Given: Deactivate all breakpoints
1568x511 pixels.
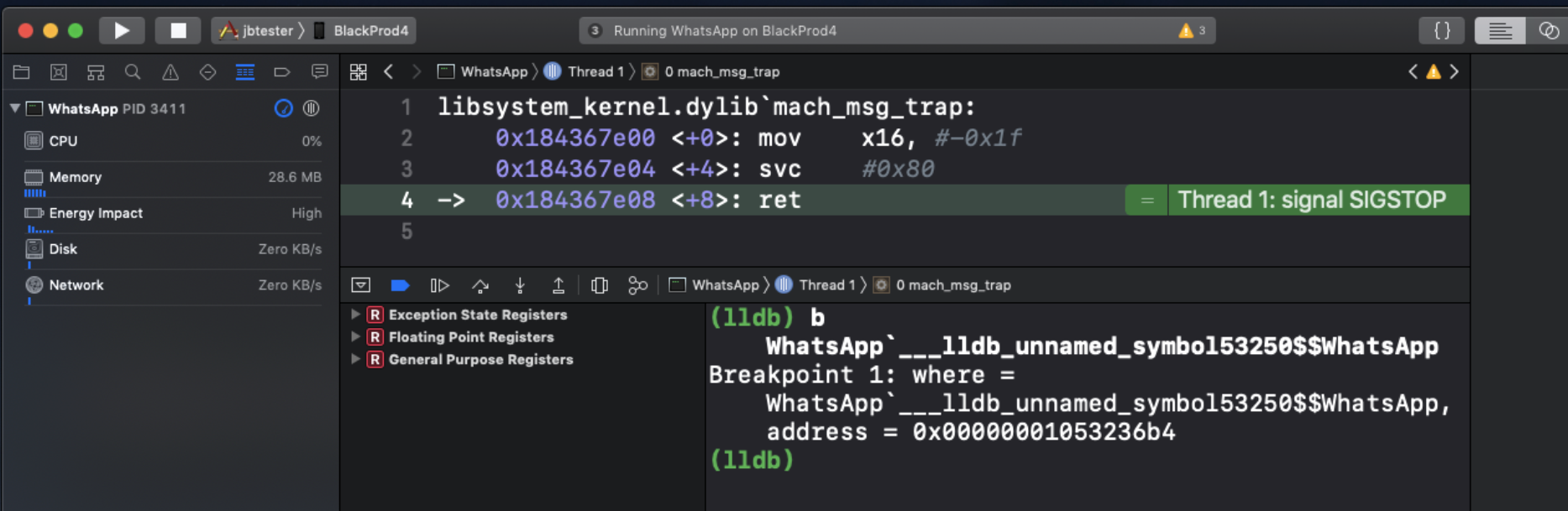Looking at the screenshot, I should [400, 285].
